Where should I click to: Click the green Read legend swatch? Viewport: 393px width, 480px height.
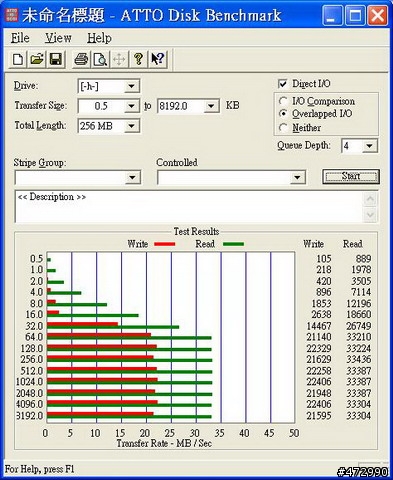233,244
